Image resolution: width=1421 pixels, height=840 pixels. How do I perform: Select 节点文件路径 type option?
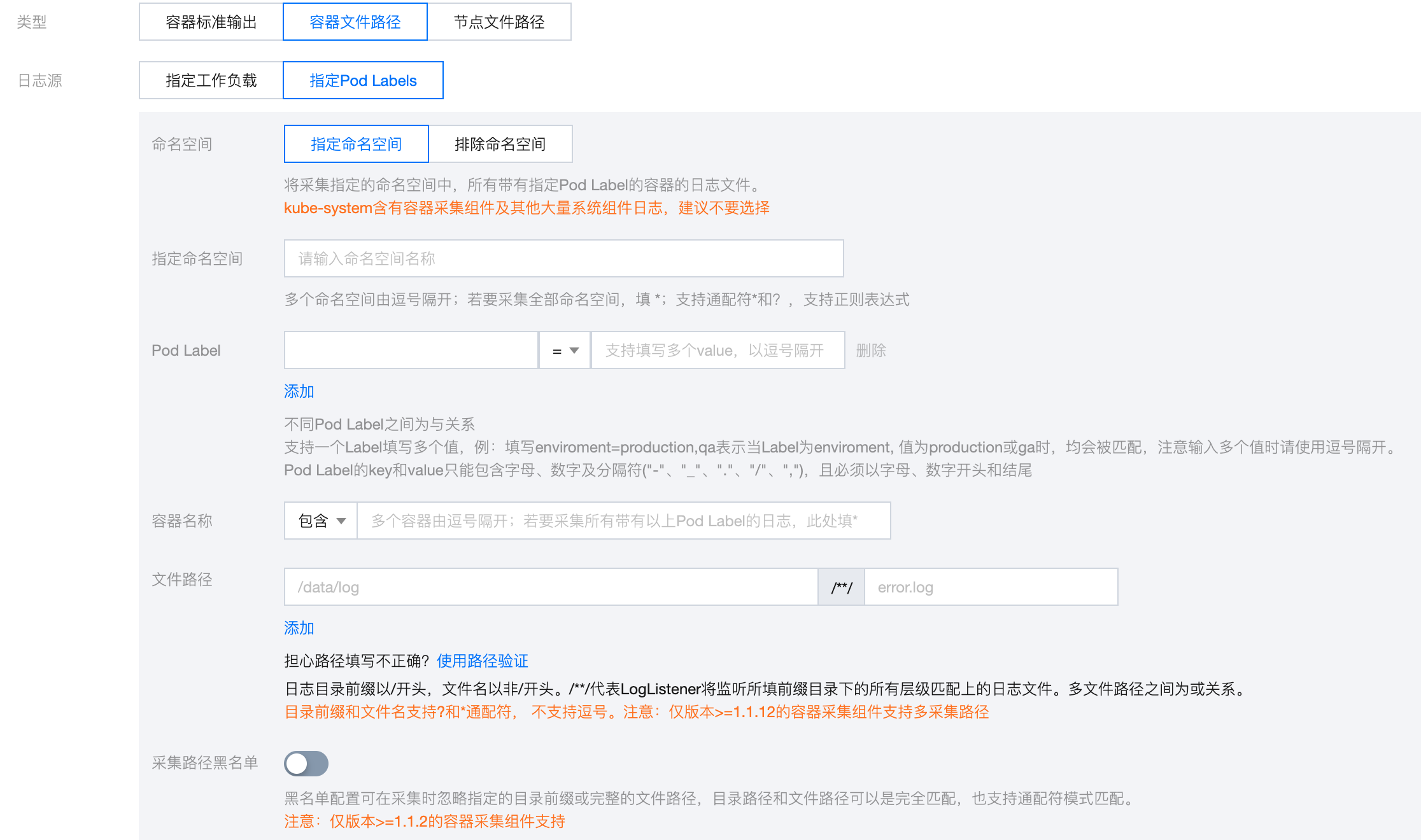(x=498, y=22)
